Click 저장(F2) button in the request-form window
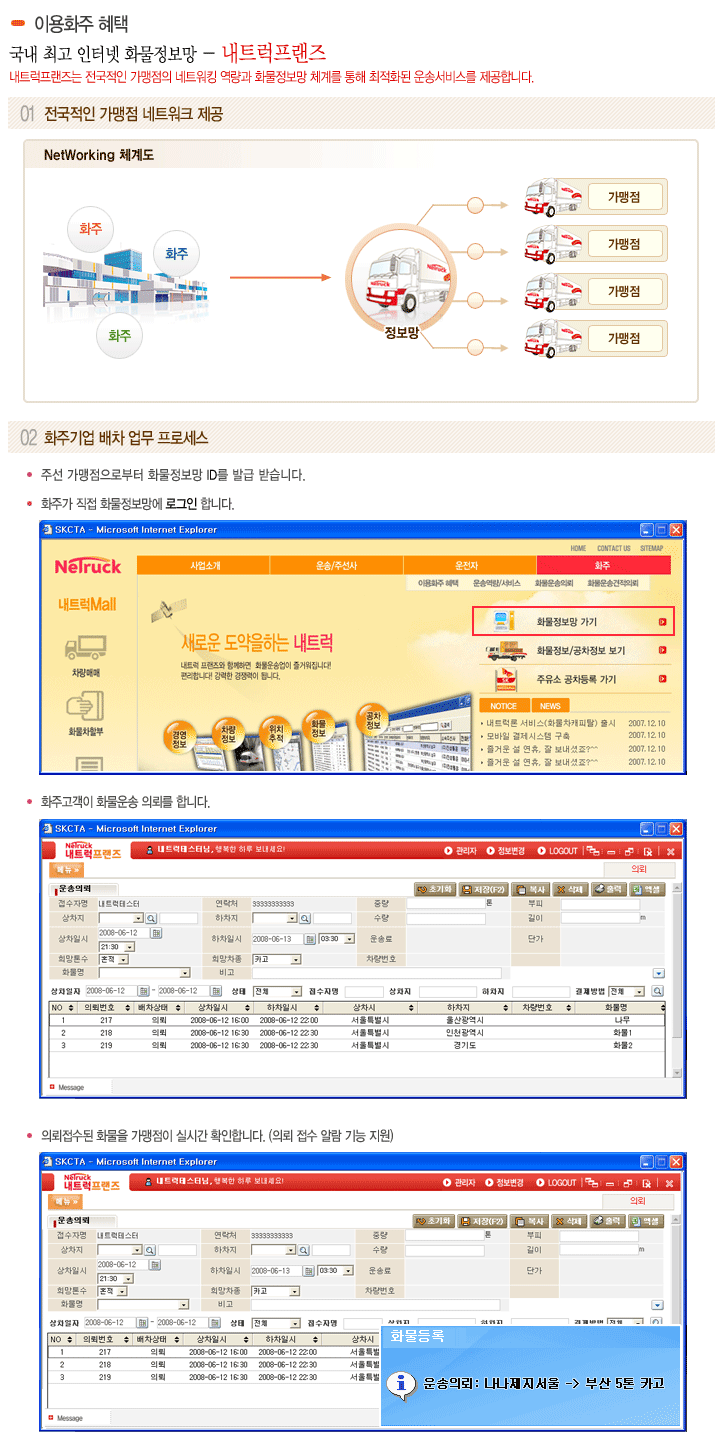 [484, 889]
